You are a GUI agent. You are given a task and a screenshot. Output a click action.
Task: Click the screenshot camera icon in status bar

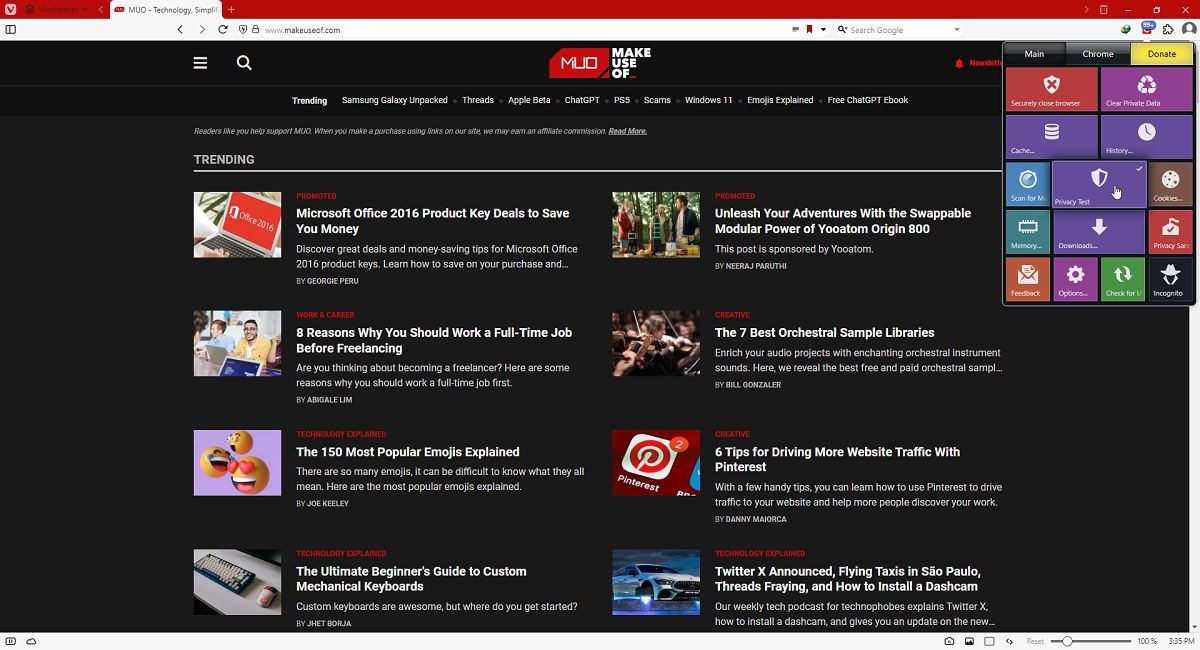tap(950, 641)
